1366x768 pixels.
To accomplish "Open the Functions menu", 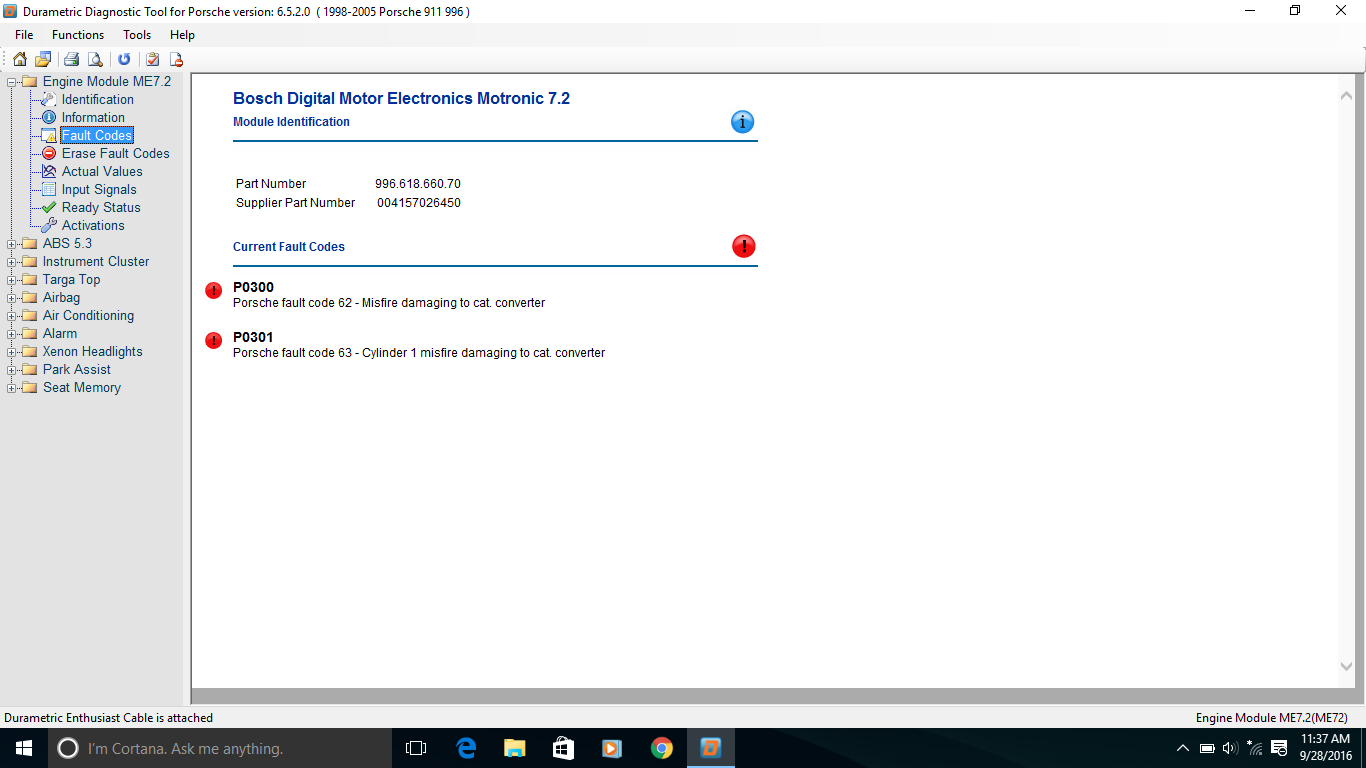I will tap(78, 35).
